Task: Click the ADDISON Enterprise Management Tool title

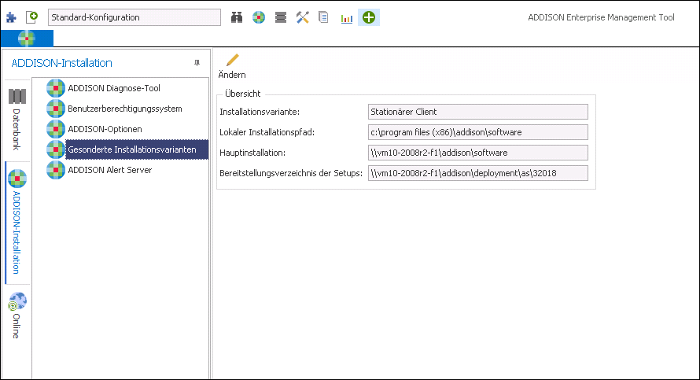Action: (601, 17)
